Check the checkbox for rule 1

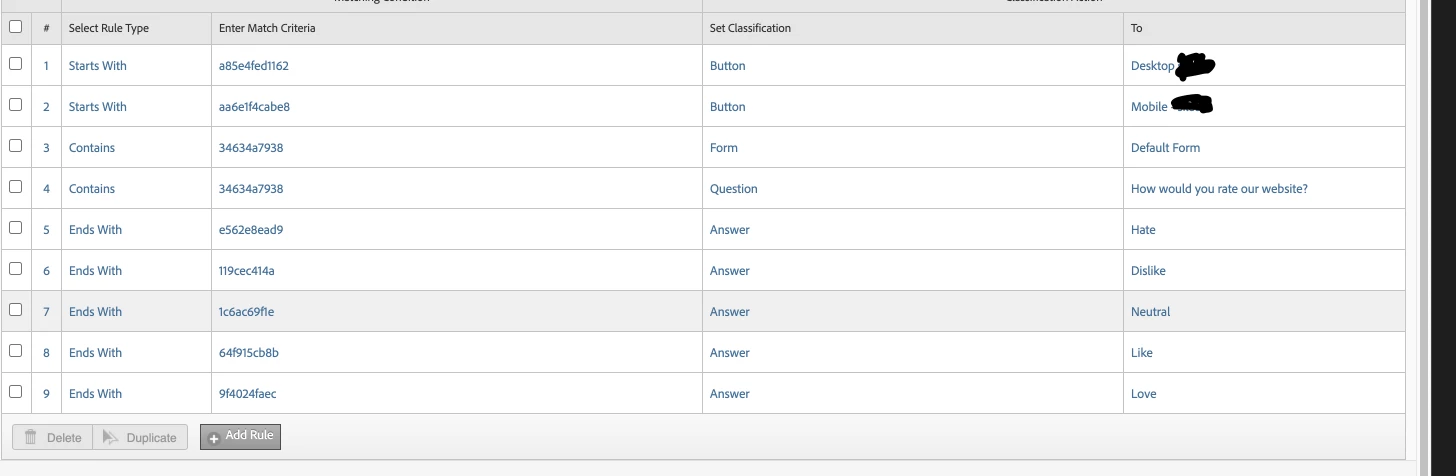[x=15, y=64]
